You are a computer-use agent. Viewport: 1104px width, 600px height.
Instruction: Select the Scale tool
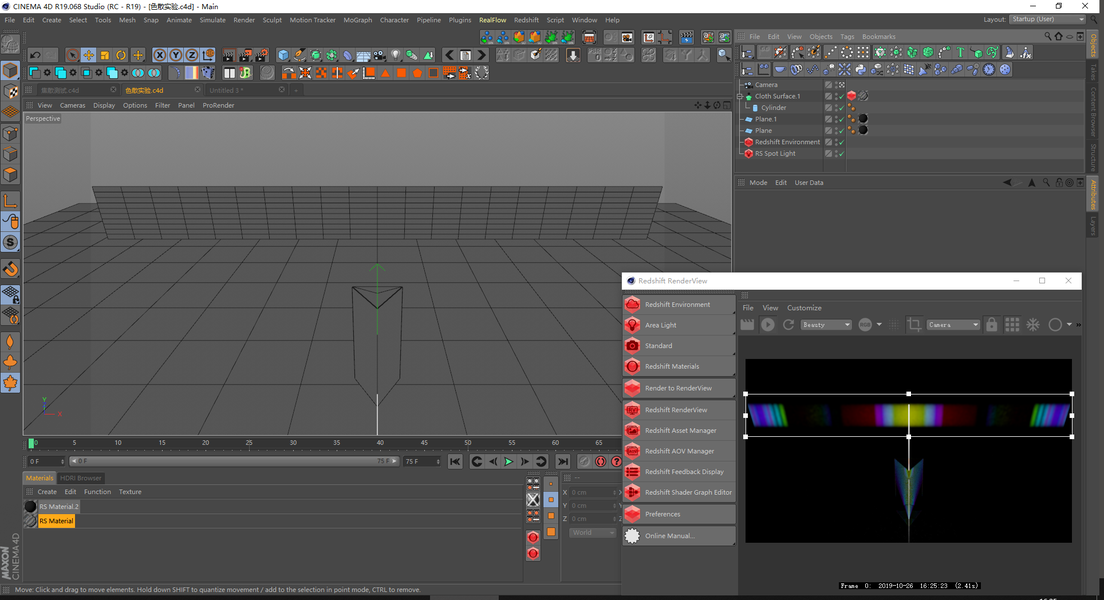click(x=105, y=55)
